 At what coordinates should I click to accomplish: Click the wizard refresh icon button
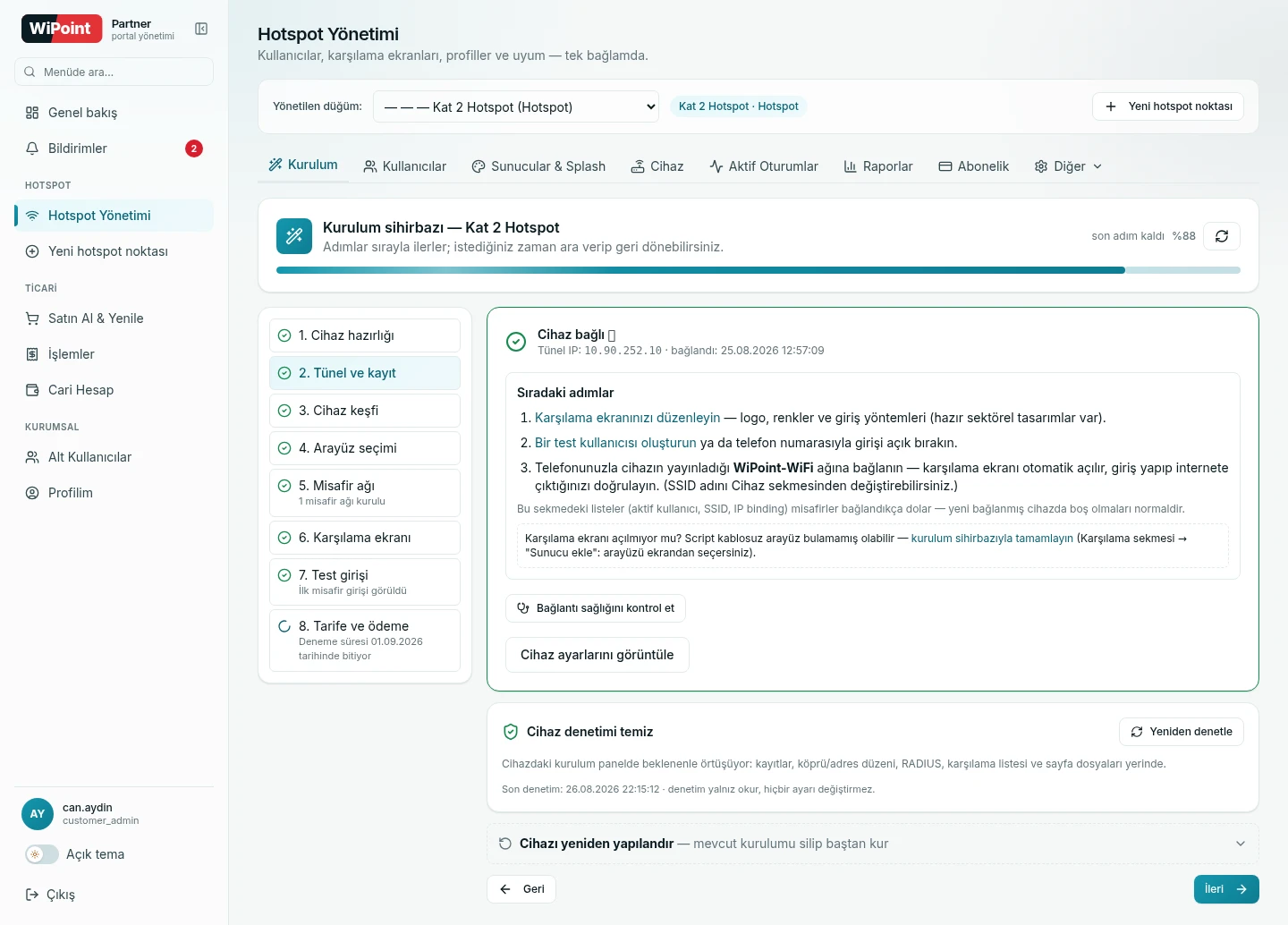click(1222, 236)
